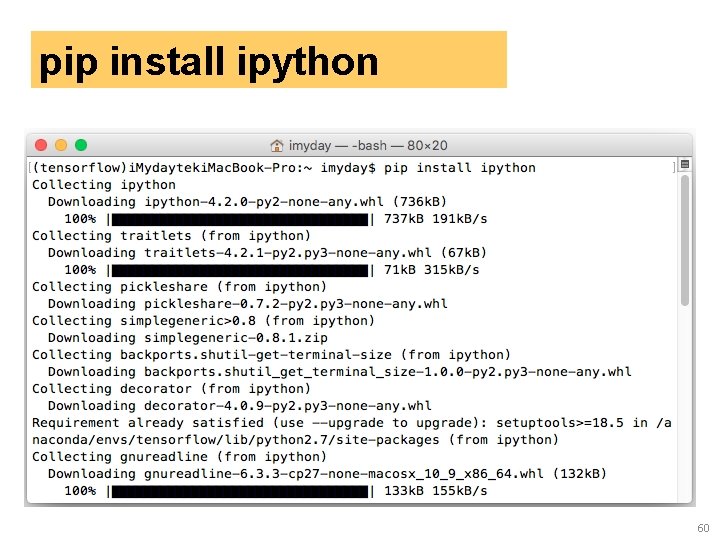This screenshot has width=720, height=540.
Task: Click 'Collecting backports.shutil-get-terminal-size' line
Action: 271,355
